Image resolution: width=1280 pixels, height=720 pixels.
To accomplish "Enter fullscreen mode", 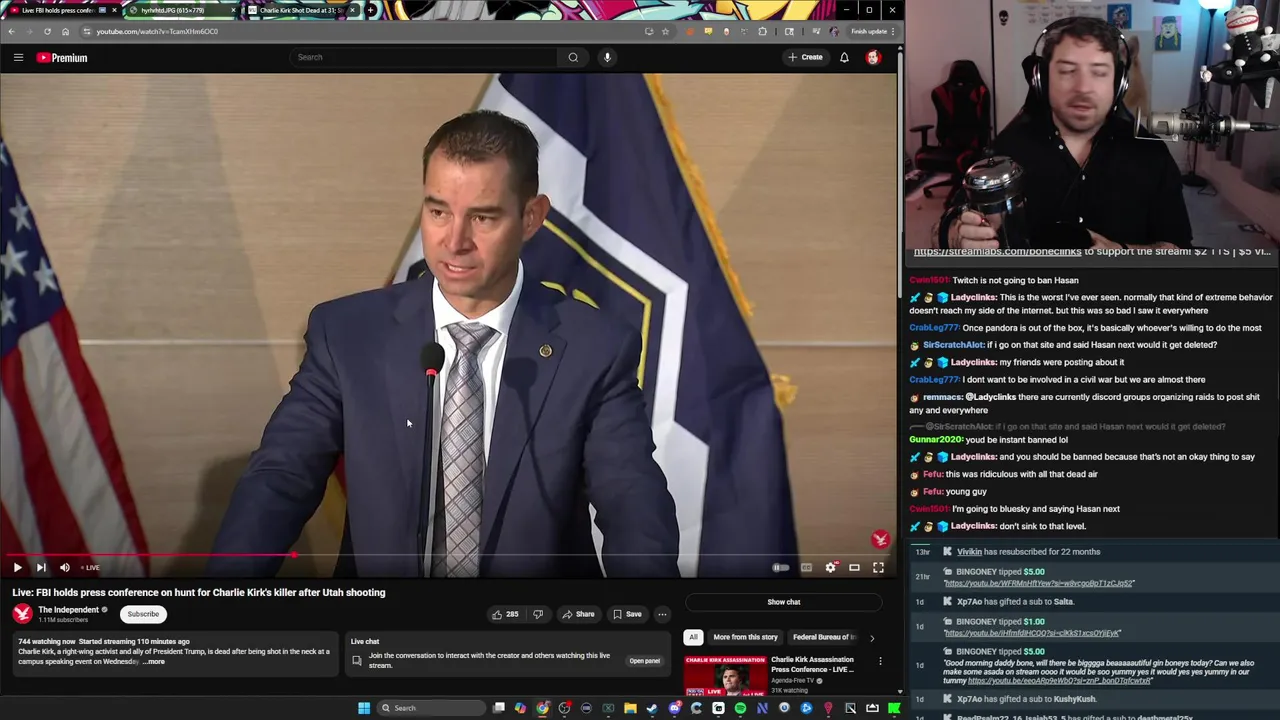I will click(878, 567).
